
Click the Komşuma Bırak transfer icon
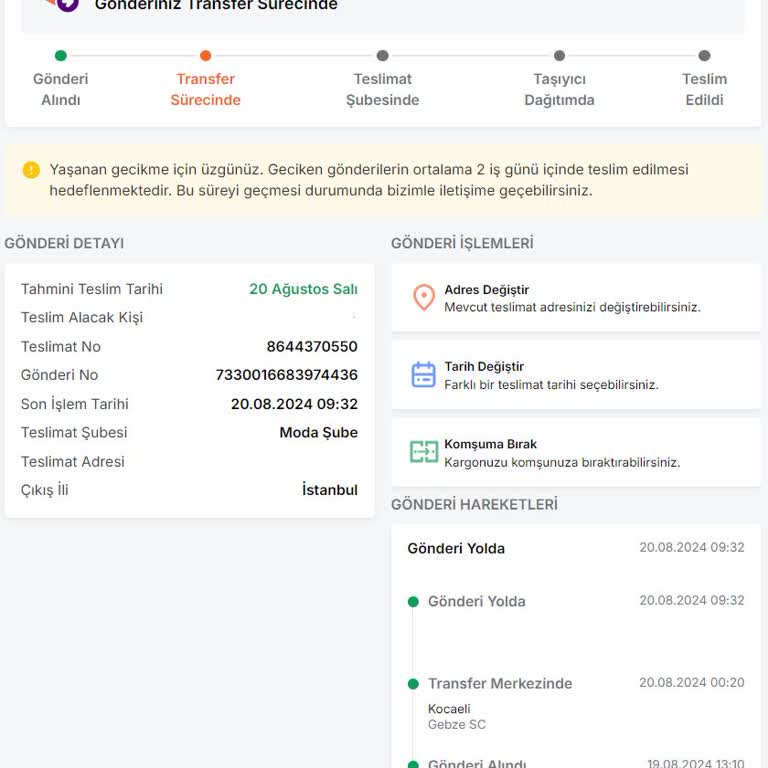(424, 452)
